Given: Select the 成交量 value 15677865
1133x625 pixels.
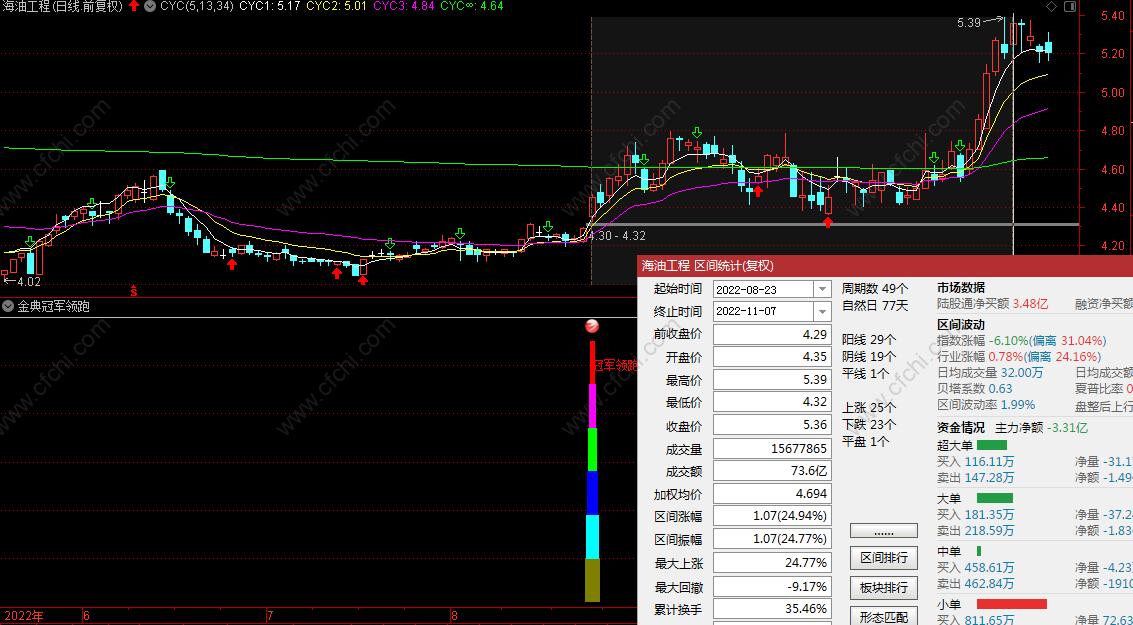Looking at the screenshot, I should pyautogui.click(x=772, y=449).
